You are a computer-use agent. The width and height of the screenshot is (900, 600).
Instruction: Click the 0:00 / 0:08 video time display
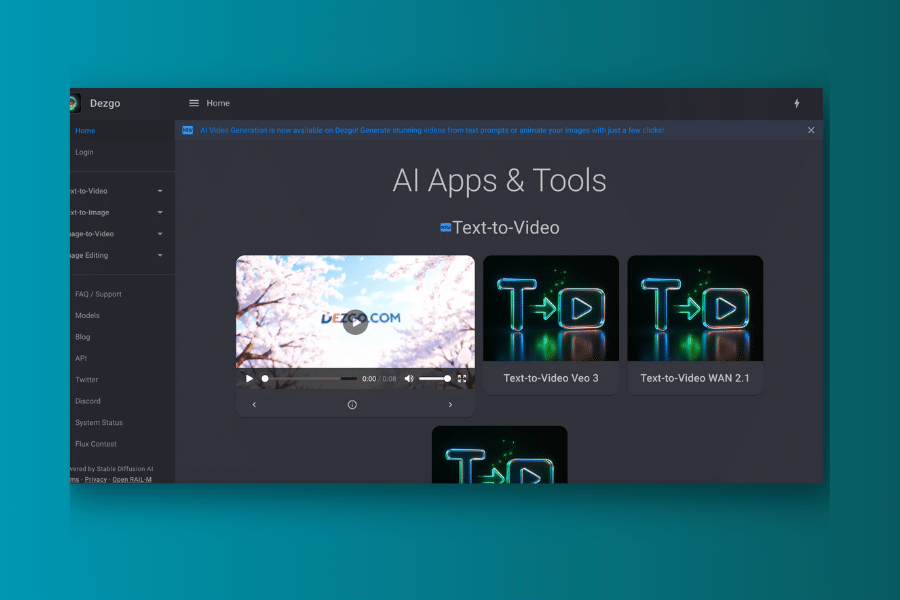point(379,379)
